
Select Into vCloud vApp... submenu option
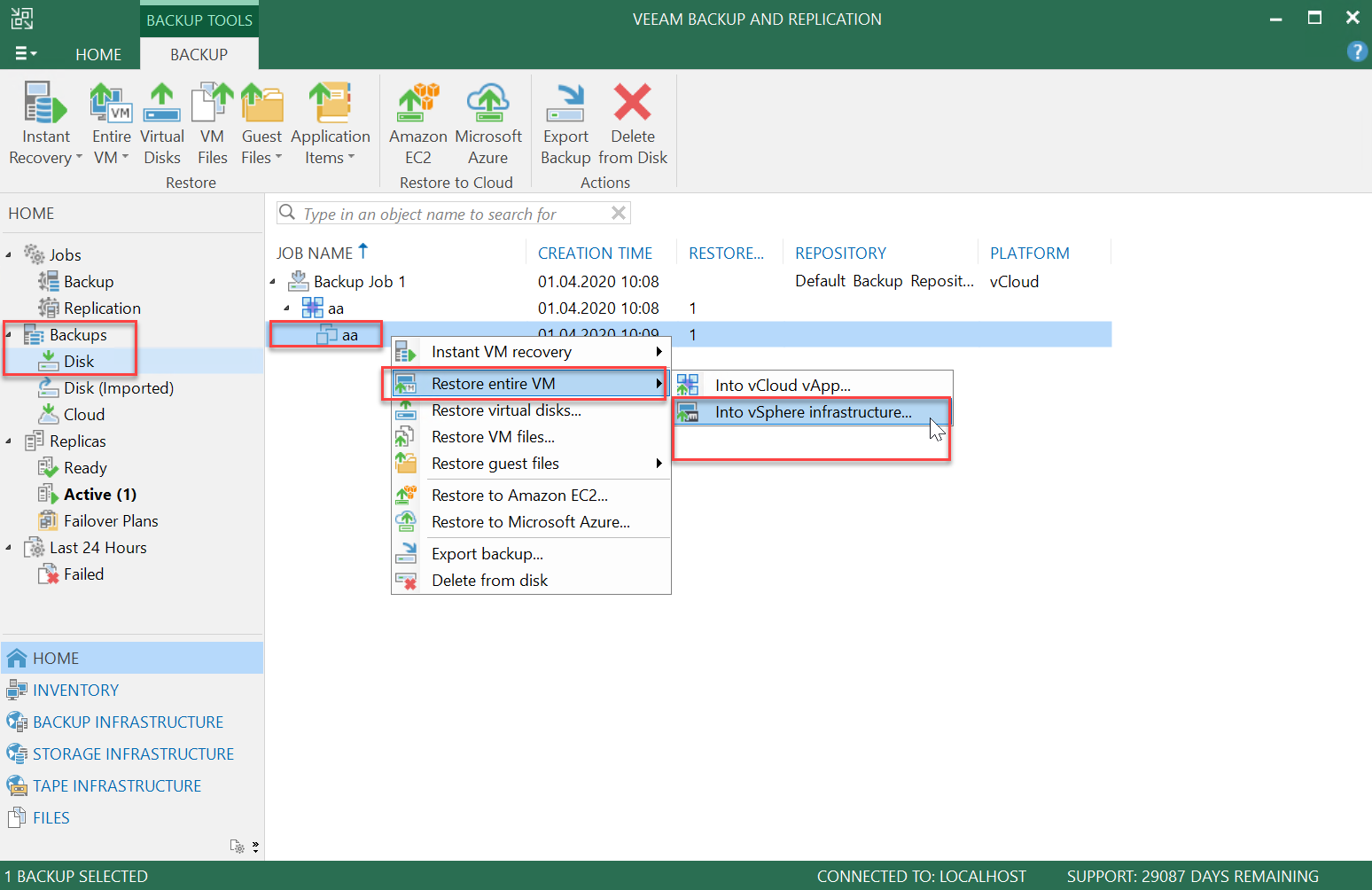813,386
